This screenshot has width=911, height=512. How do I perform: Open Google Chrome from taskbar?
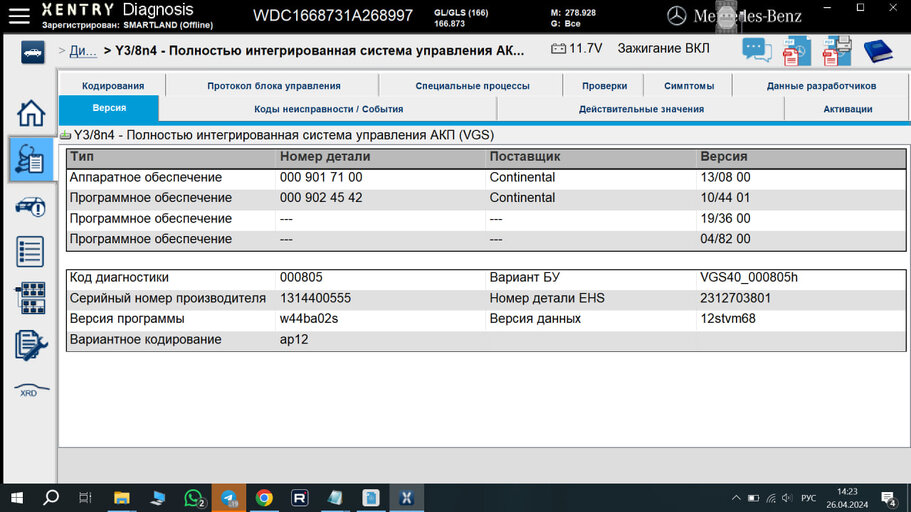click(x=264, y=498)
